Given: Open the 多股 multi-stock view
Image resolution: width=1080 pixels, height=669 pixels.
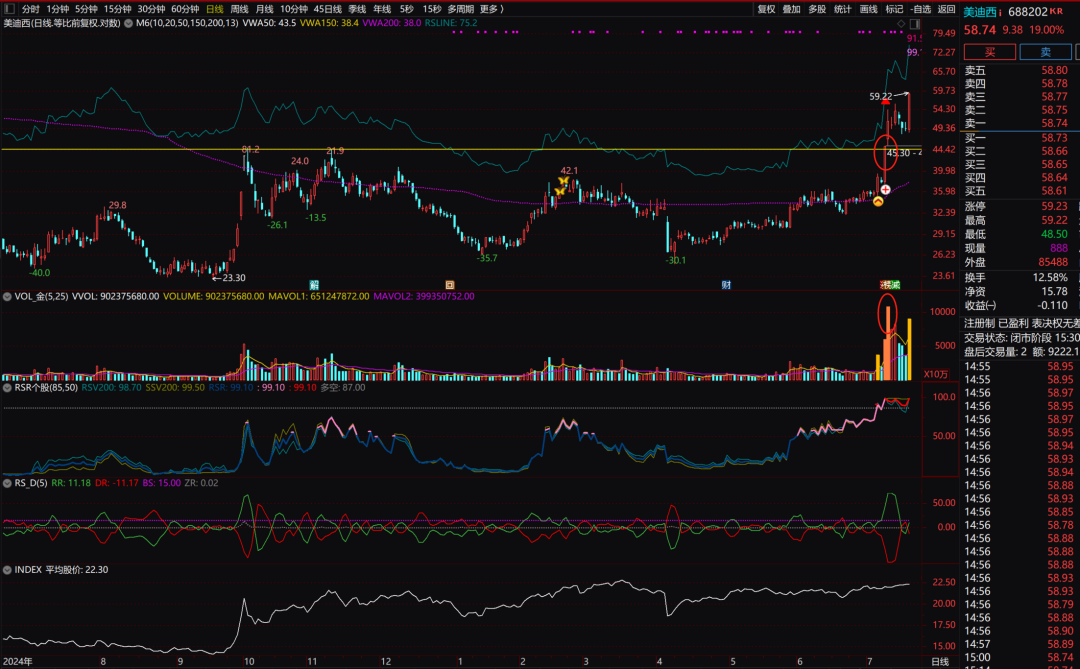Looking at the screenshot, I should click(x=817, y=9).
